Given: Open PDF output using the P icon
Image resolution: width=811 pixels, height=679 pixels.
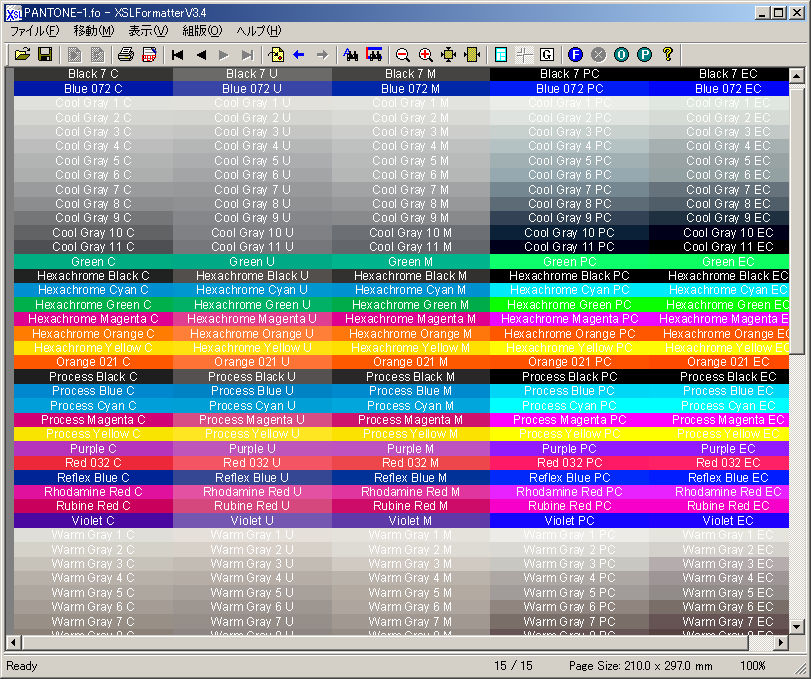Looking at the screenshot, I should point(644,54).
